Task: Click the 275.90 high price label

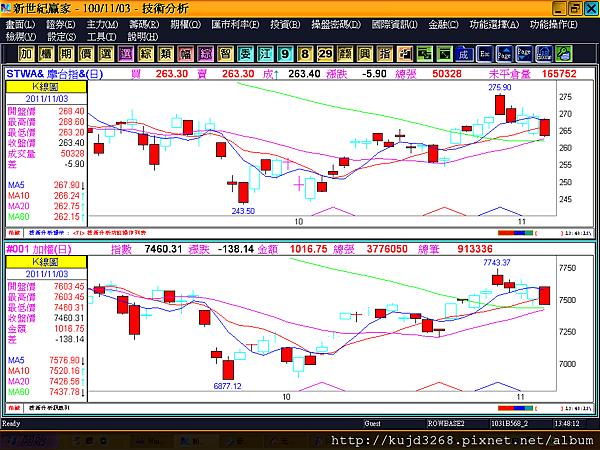Action: coord(500,87)
